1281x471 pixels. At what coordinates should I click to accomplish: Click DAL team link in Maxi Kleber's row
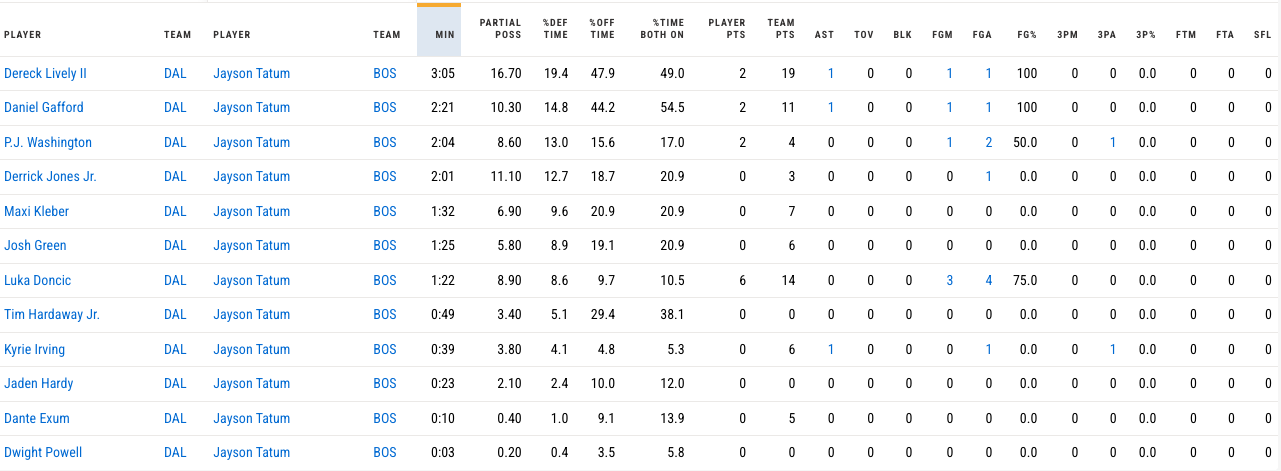(175, 211)
